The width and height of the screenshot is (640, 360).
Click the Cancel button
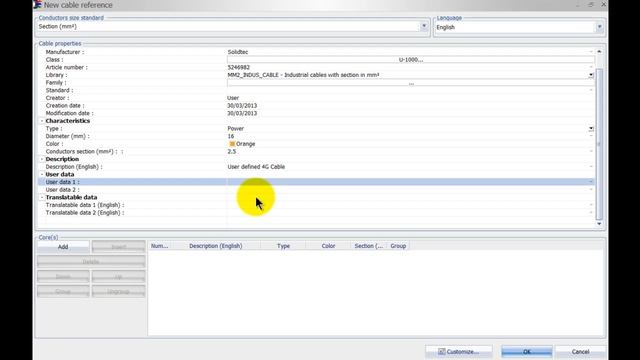[x=580, y=351]
